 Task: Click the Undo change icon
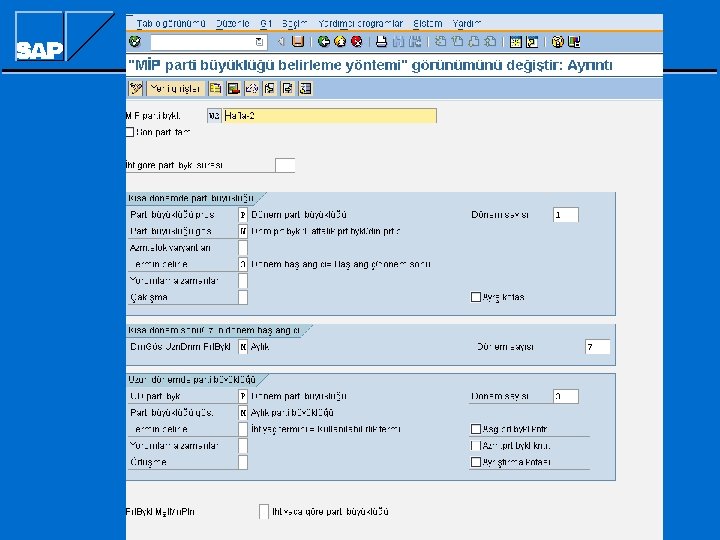251,88
